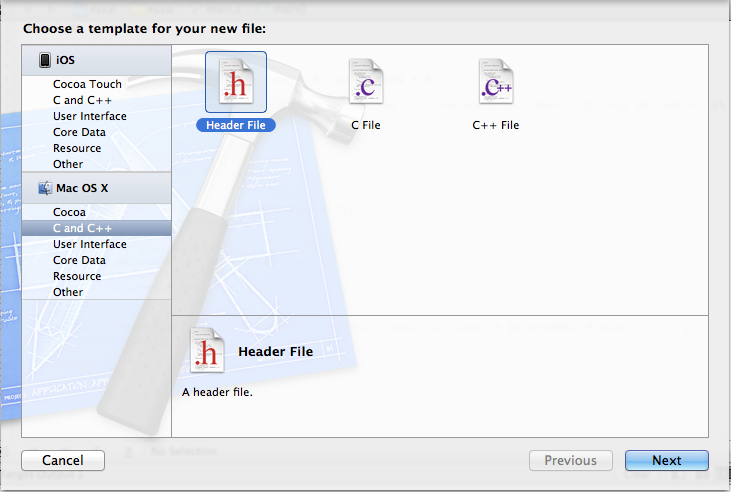Select iOS Resource category
Screen dimensions: 731x492
point(77,148)
